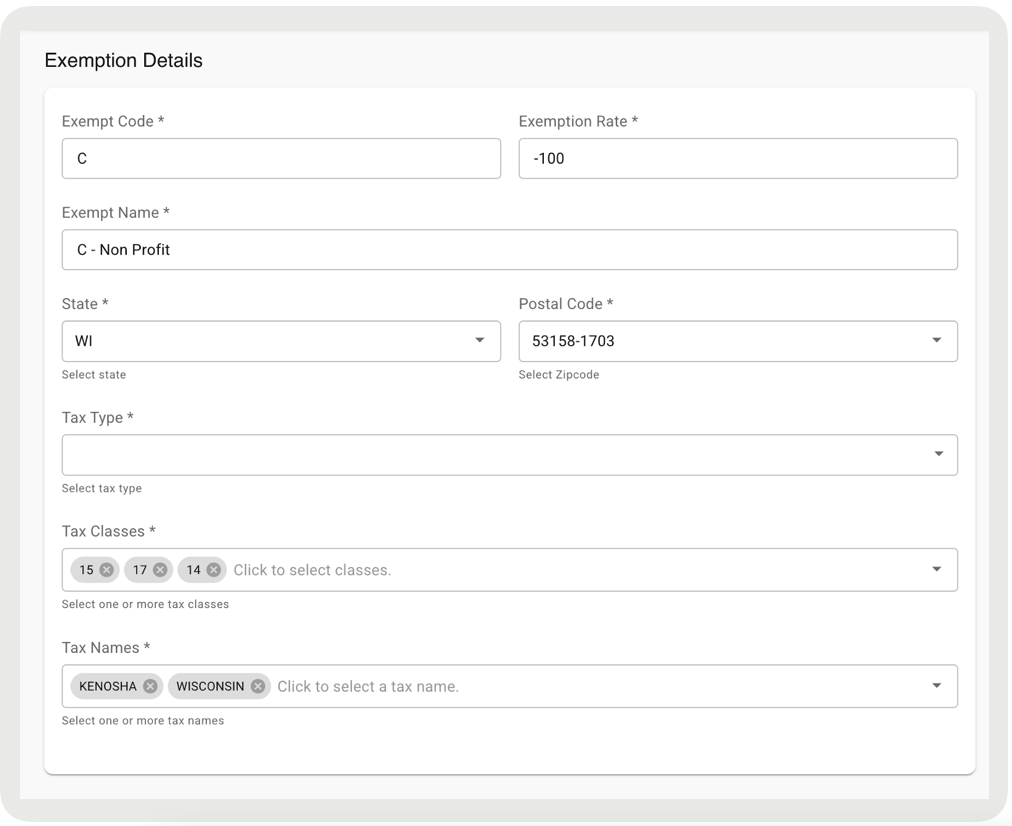
Task: Click the 'Select Zipcode' helper text
Action: [x=559, y=374]
